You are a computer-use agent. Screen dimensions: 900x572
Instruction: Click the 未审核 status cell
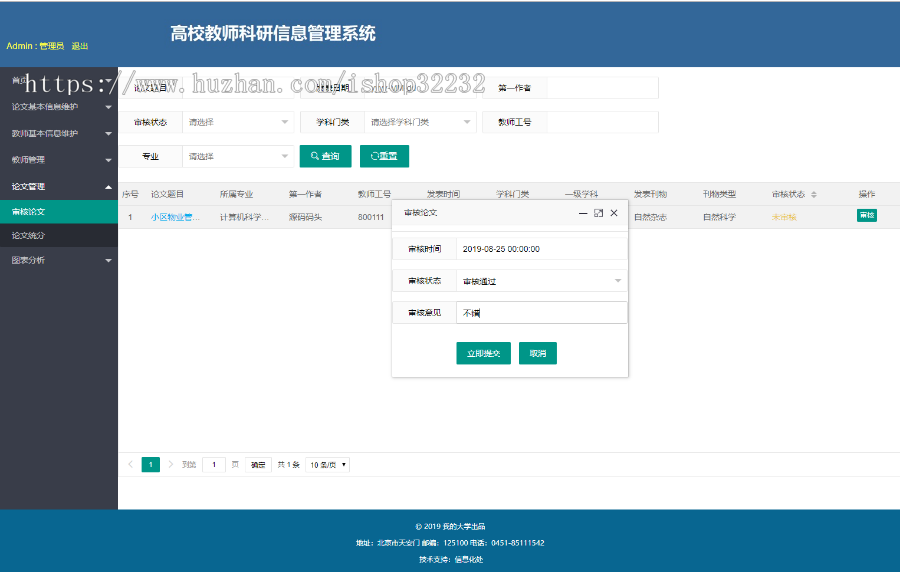tap(783, 217)
